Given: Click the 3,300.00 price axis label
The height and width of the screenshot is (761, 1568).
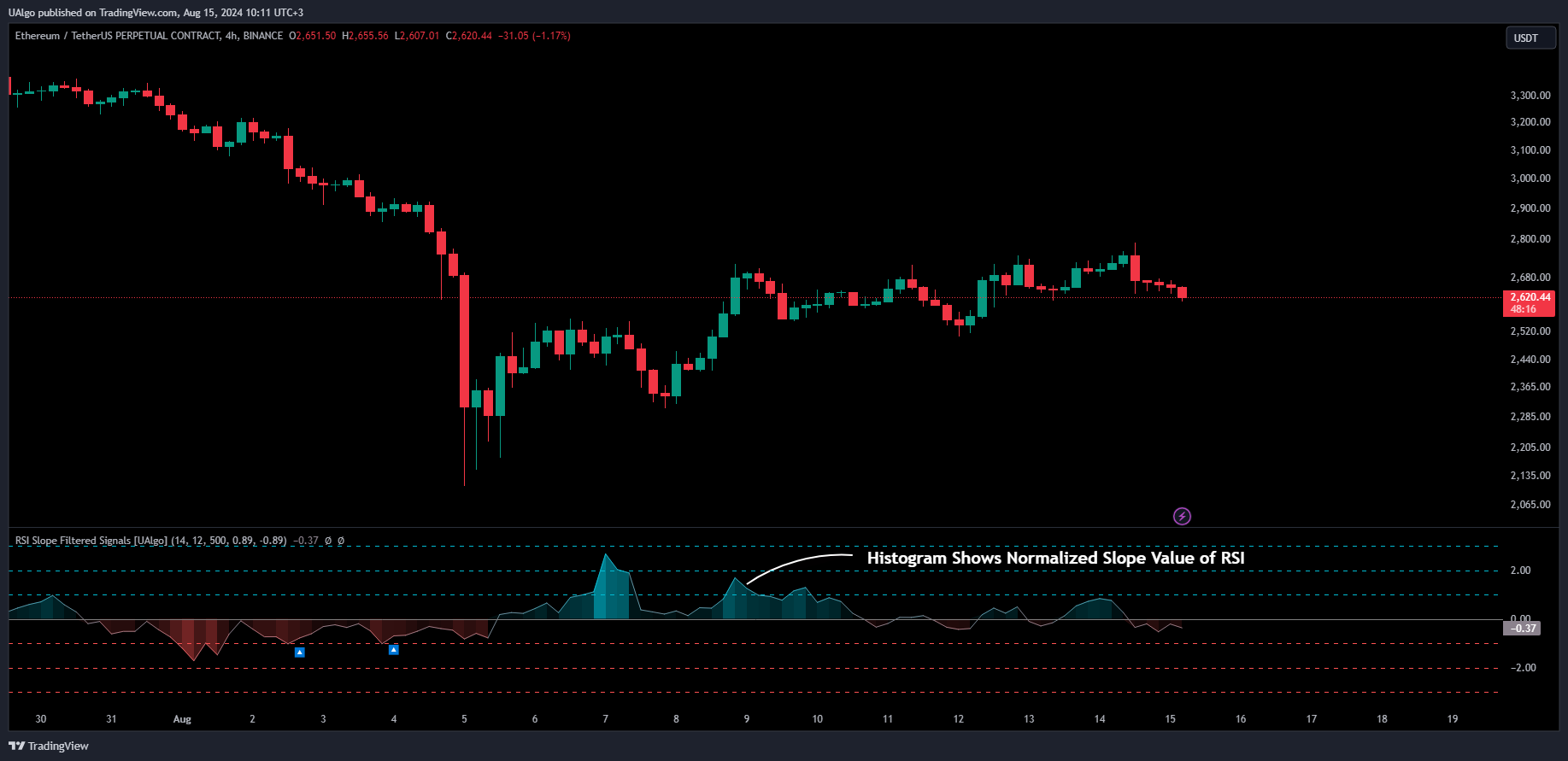Looking at the screenshot, I should pyautogui.click(x=1530, y=96).
